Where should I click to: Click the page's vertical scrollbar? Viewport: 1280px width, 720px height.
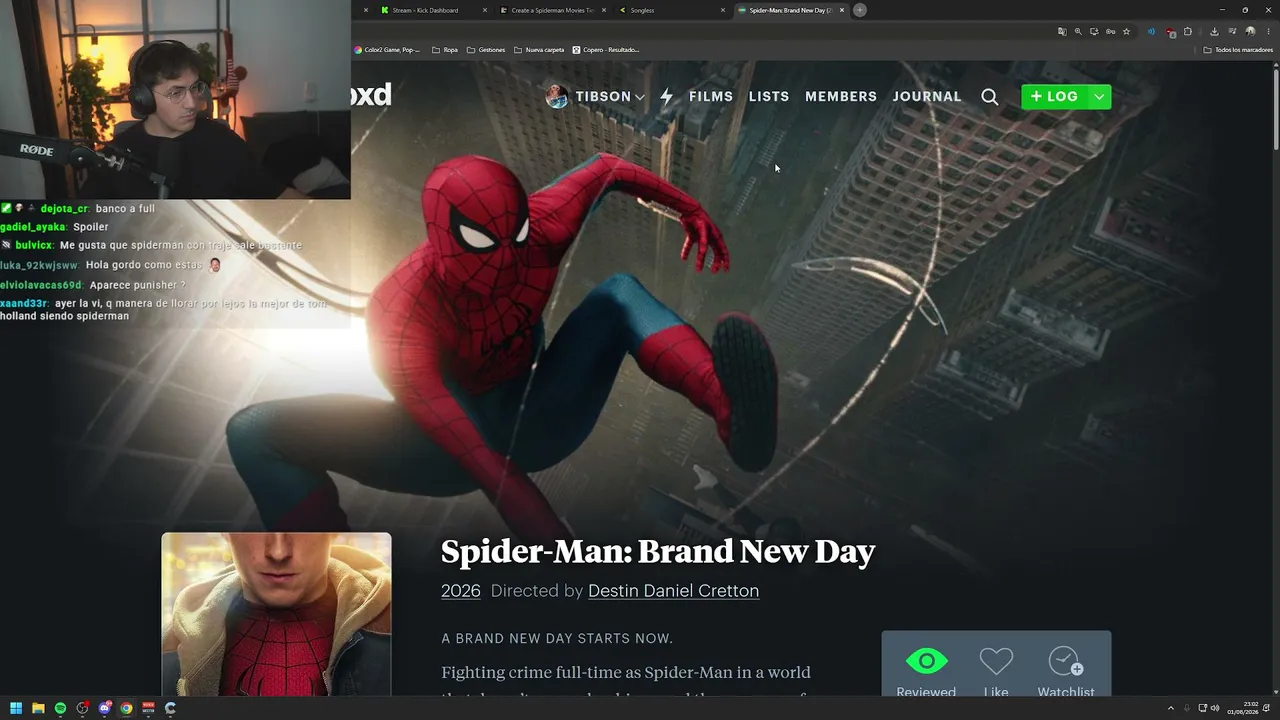coord(1275,109)
